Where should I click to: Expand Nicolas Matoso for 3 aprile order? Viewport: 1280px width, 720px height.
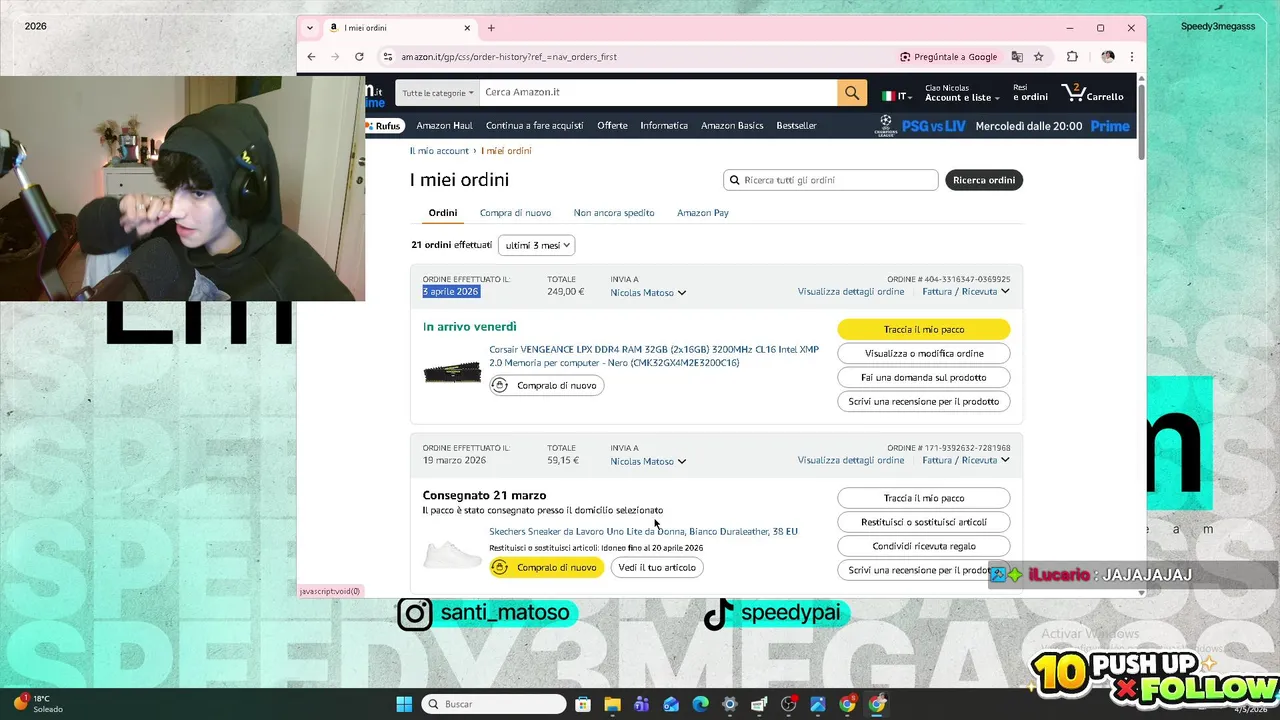648,293
